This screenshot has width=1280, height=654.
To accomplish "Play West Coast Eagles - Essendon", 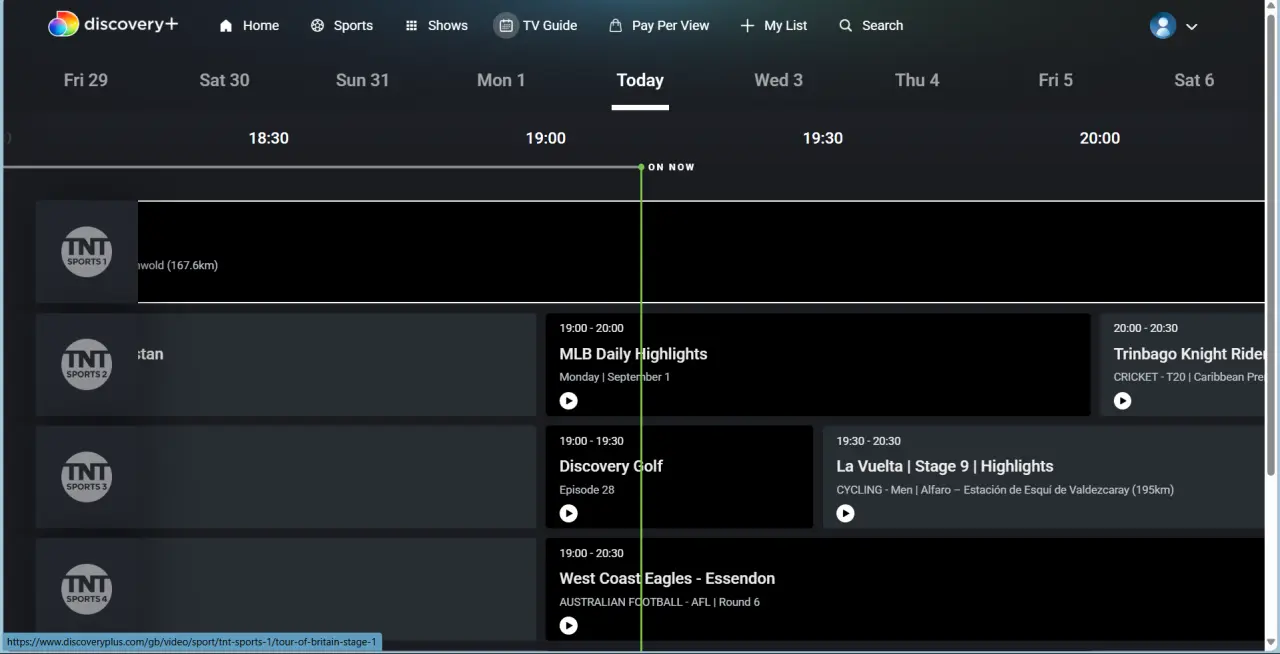I will (569, 626).
